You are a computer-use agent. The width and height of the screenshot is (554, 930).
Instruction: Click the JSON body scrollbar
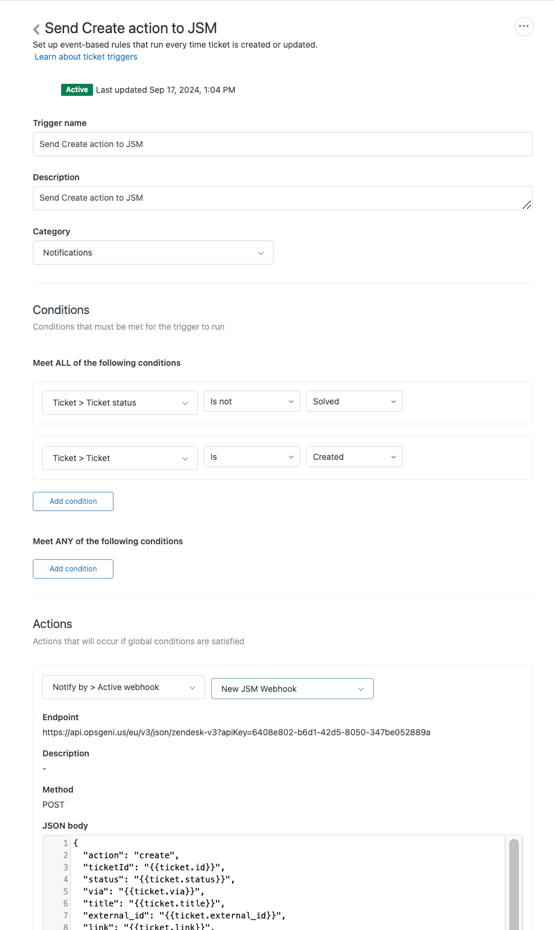point(514,884)
